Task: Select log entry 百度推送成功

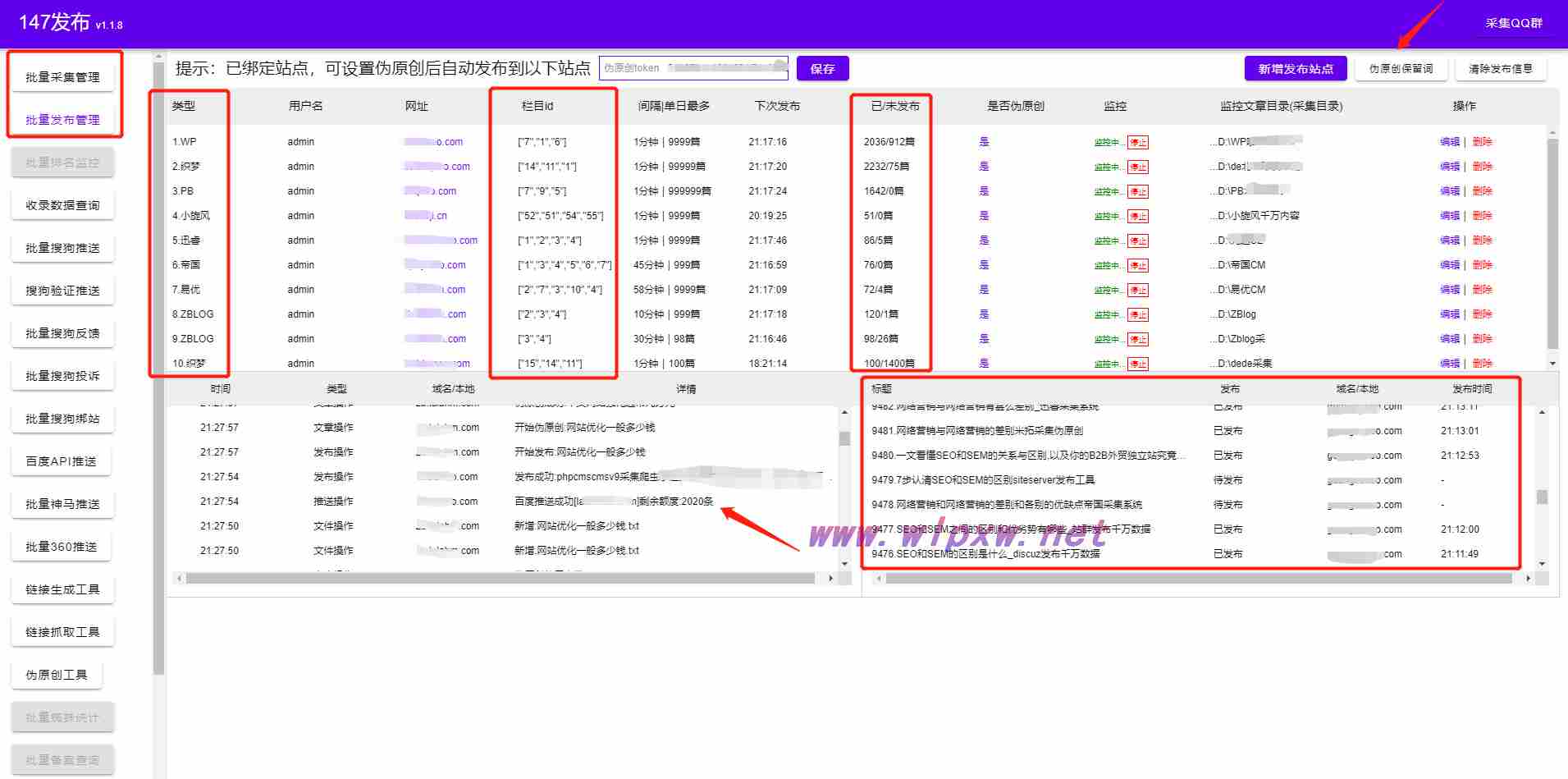Action: pyautogui.click(x=614, y=502)
